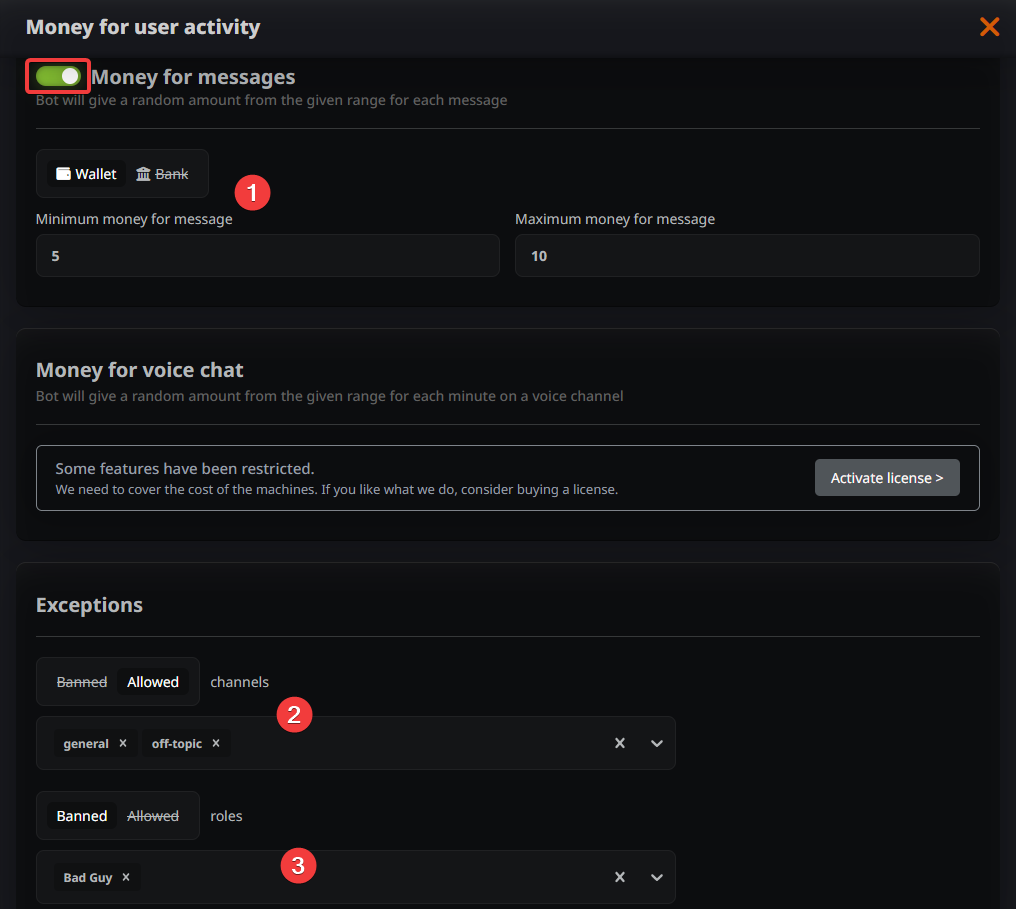The height and width of the screenshot is (909, 1016).
Task: Click the Activate license button
Action: tap(886, 478)
